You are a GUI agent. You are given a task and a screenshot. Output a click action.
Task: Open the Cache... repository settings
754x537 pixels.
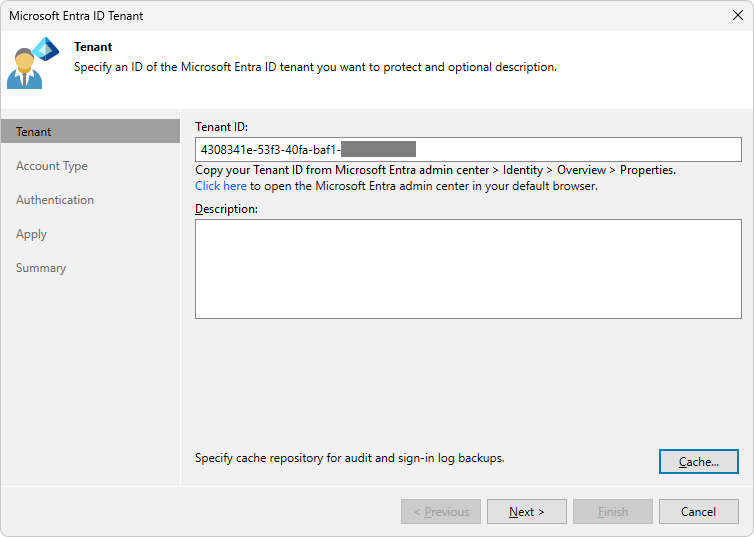point(699,462)
